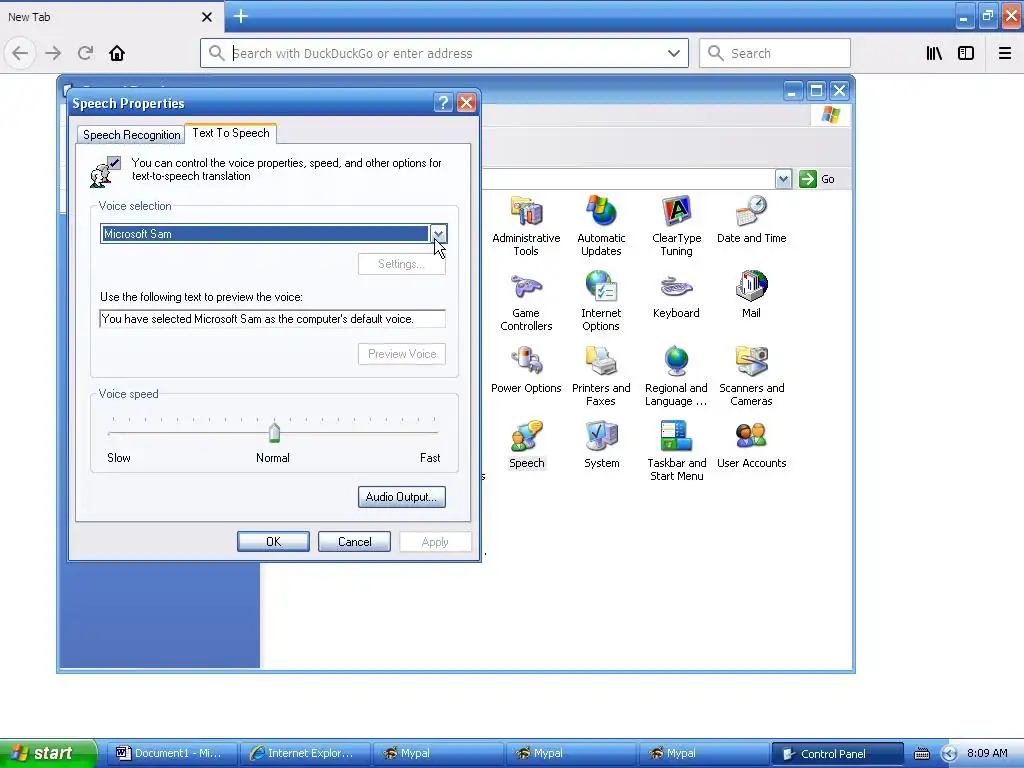This screenshot has height=768, width=1024.
Task: Click the green Go arrow in Control Panel
Action: (x=808, y=179)
